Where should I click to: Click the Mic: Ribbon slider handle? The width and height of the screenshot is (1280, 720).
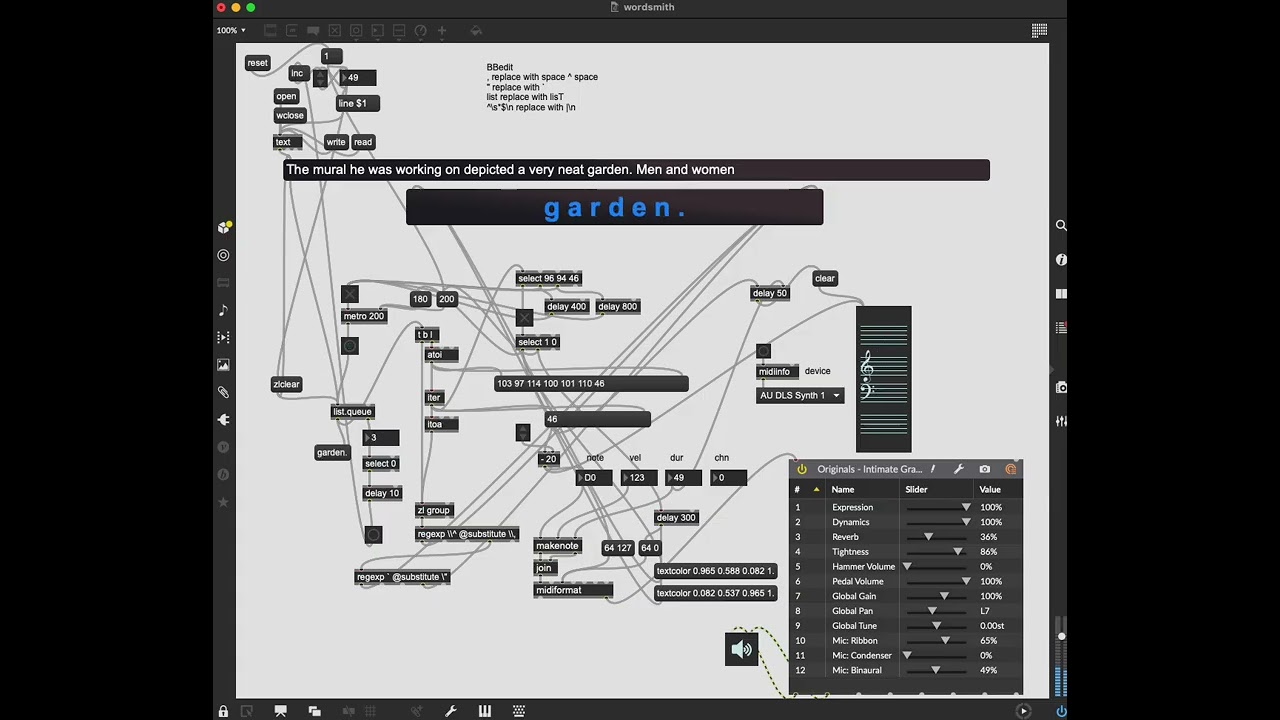945,641
